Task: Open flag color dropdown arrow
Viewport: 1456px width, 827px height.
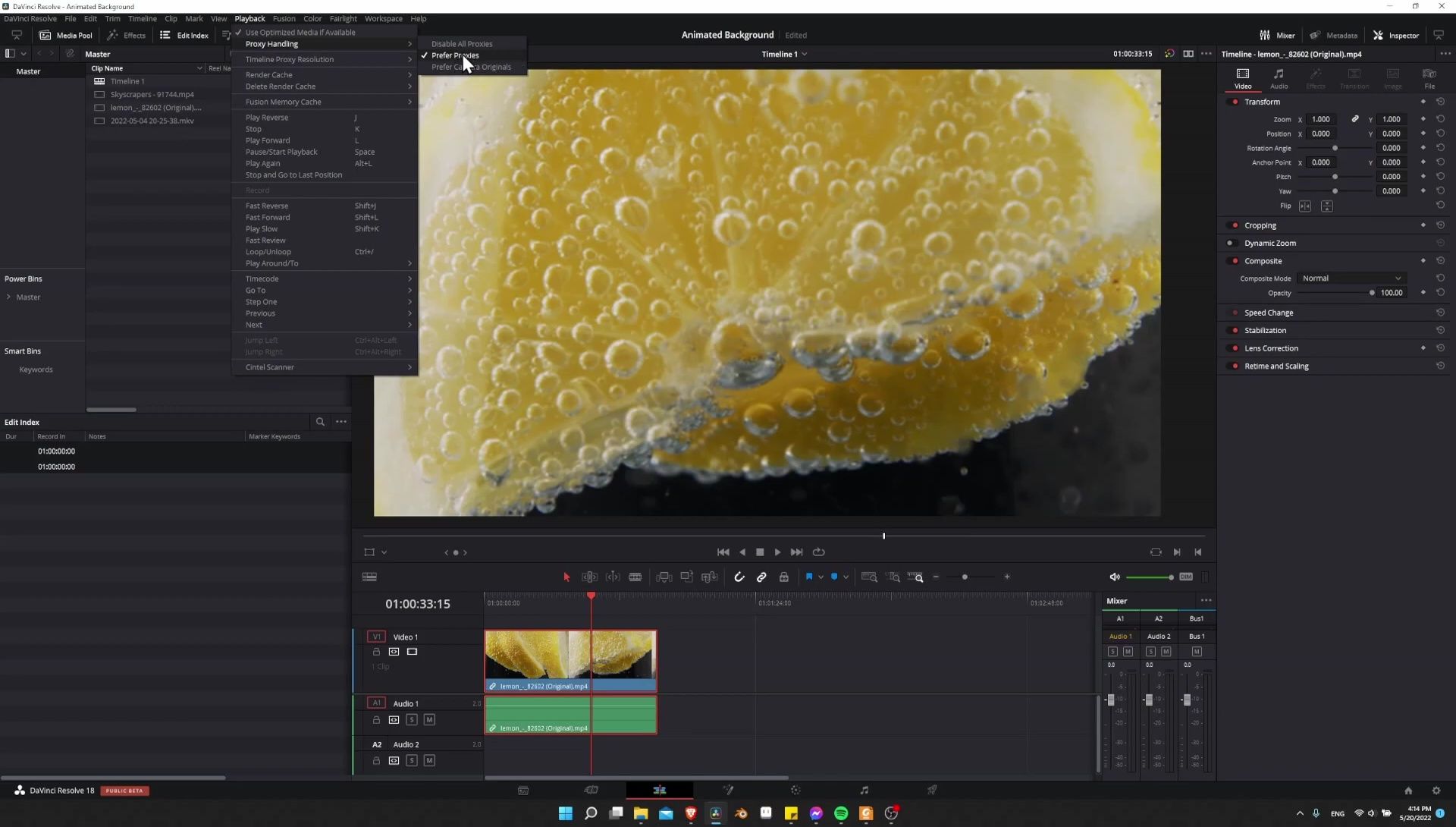Action: pyautogui.click(x=821, y=577)
